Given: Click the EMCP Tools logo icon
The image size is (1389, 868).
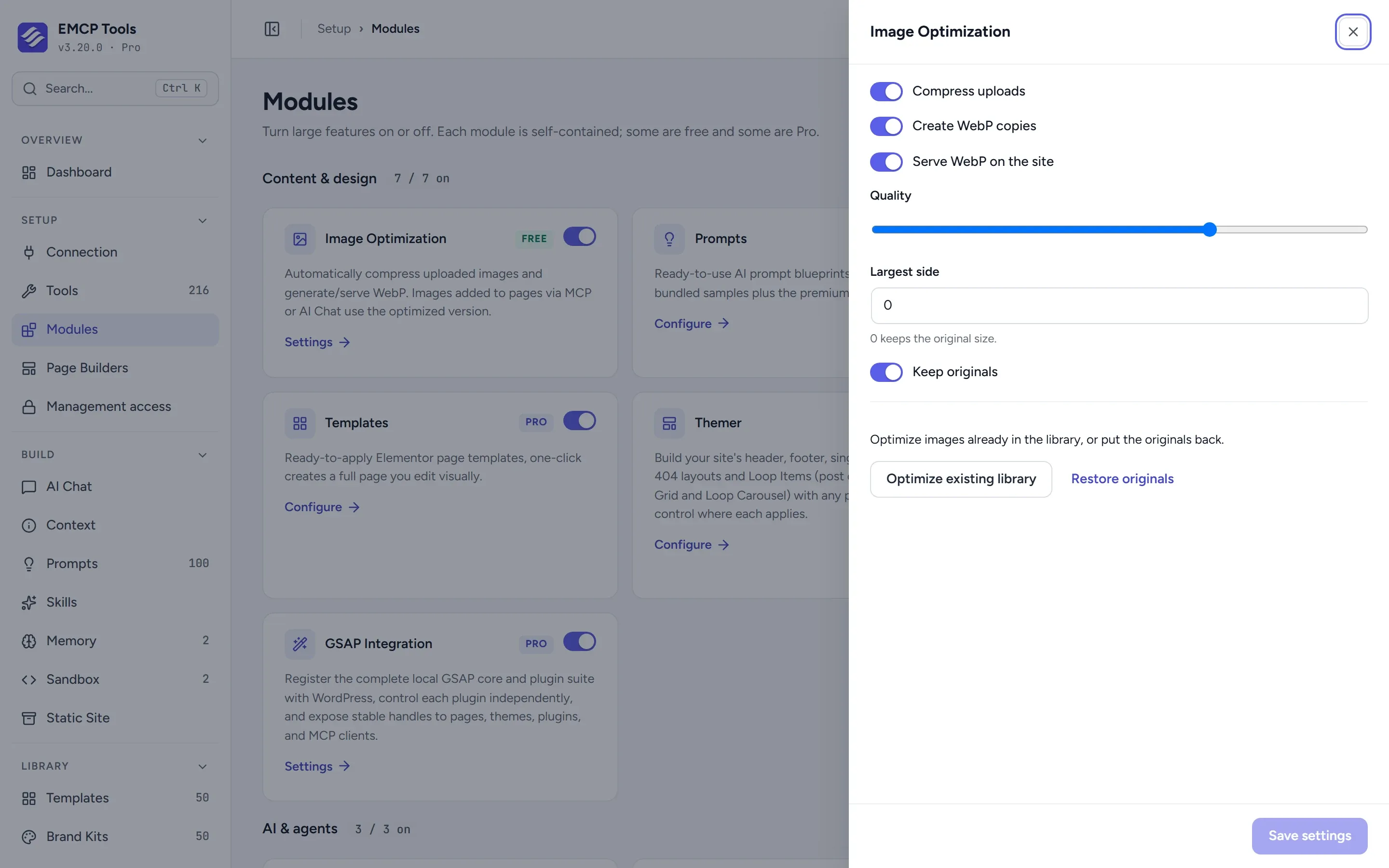Looking at the screenshot, I should tap(32, 37).
